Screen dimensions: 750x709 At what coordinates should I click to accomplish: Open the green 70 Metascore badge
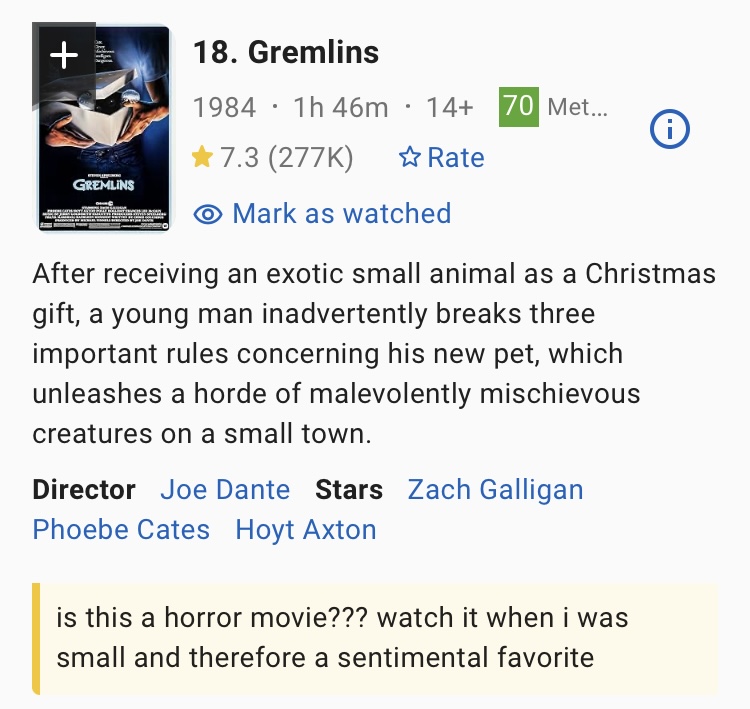click(x=518, y=107)
